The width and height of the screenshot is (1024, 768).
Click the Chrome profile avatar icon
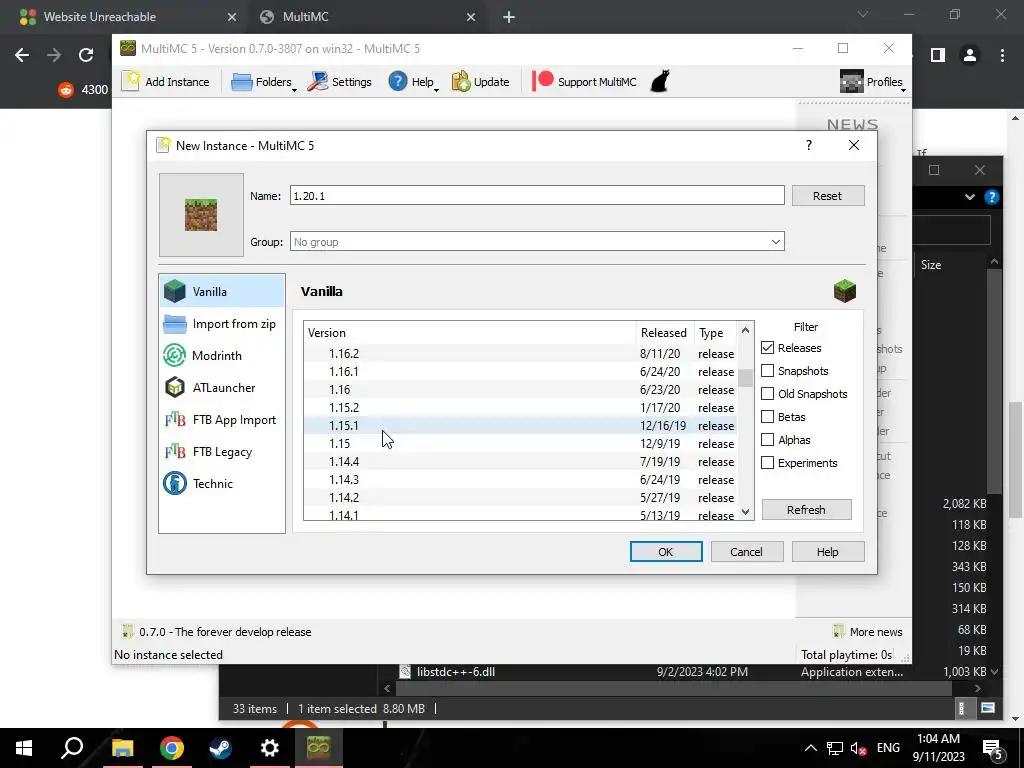[970, 56]
